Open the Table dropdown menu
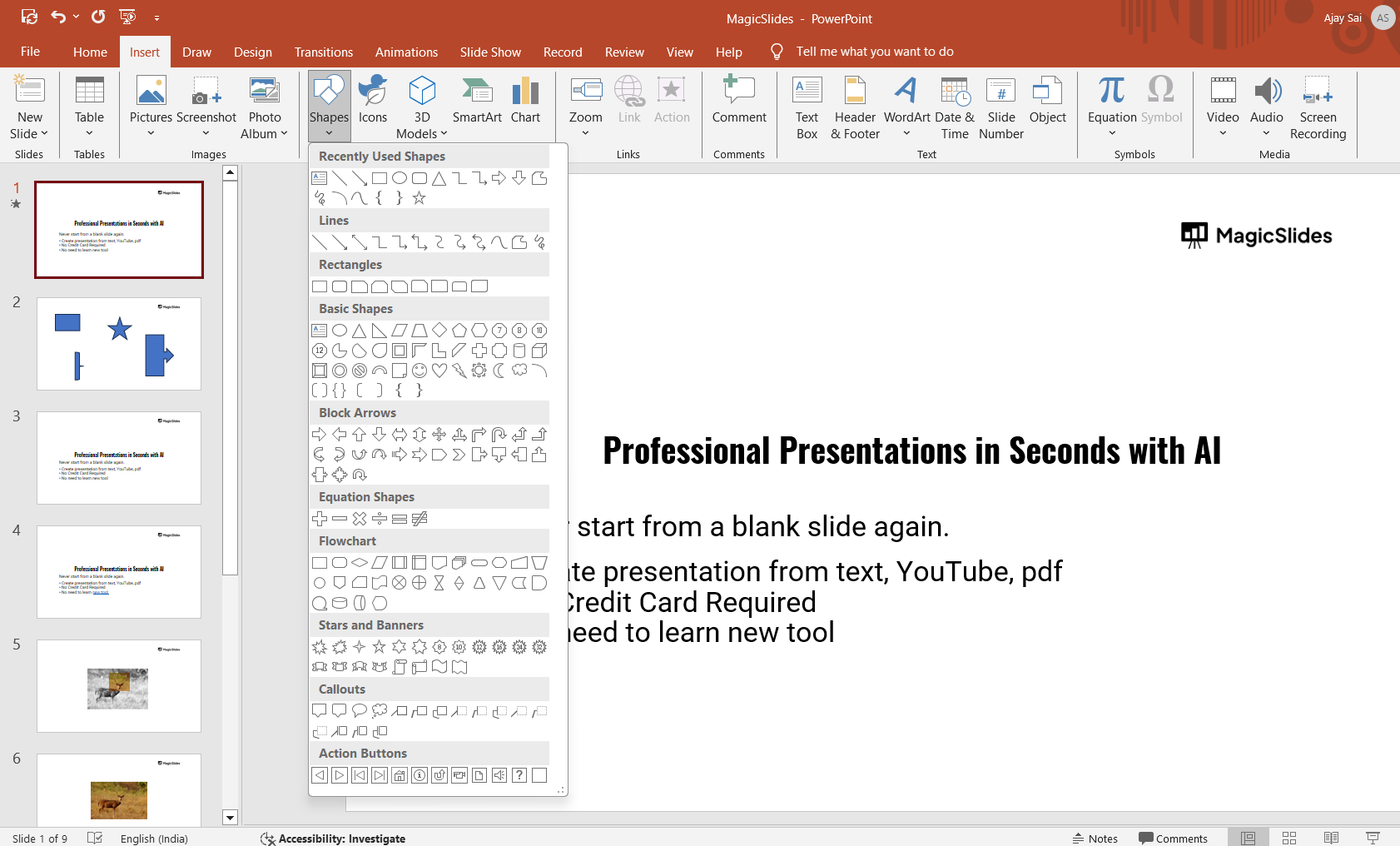Image resolution: width=1400 pixels, height=846 pixels. 89,133
